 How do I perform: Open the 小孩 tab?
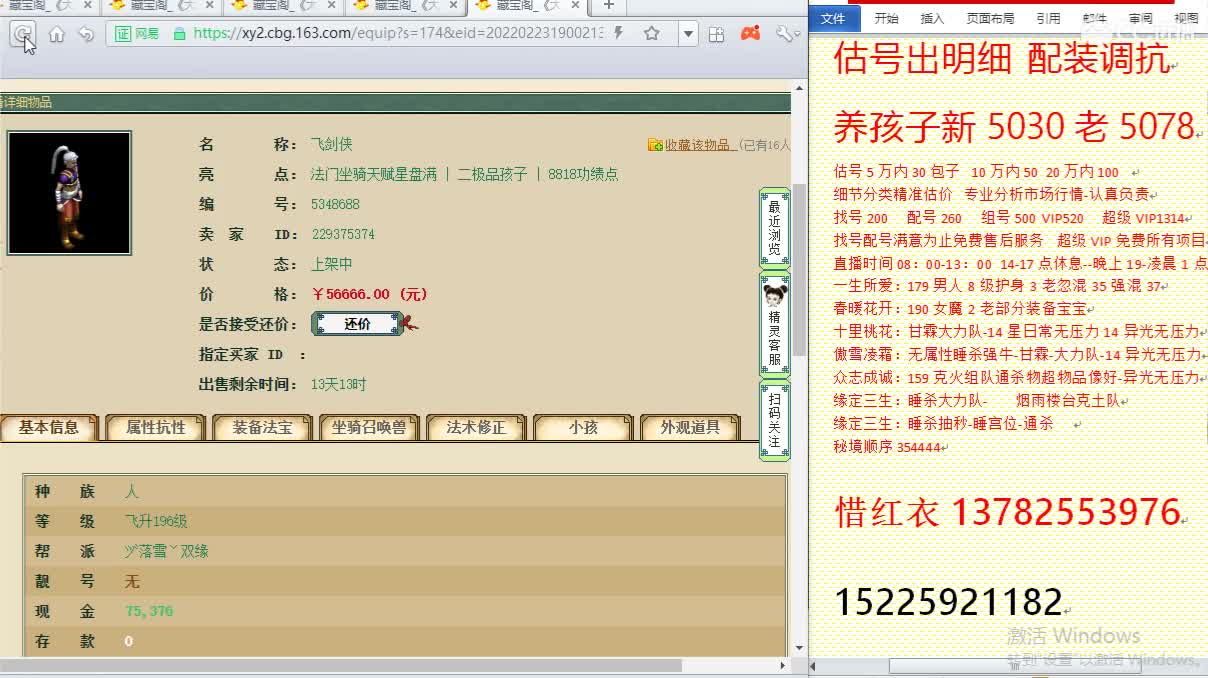tap(583, 427)
